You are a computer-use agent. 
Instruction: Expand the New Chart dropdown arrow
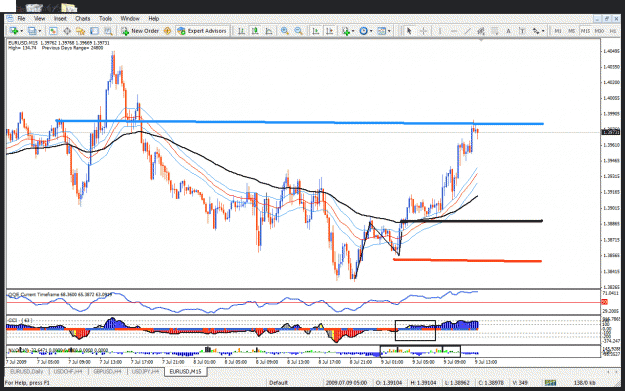point(21,31)
